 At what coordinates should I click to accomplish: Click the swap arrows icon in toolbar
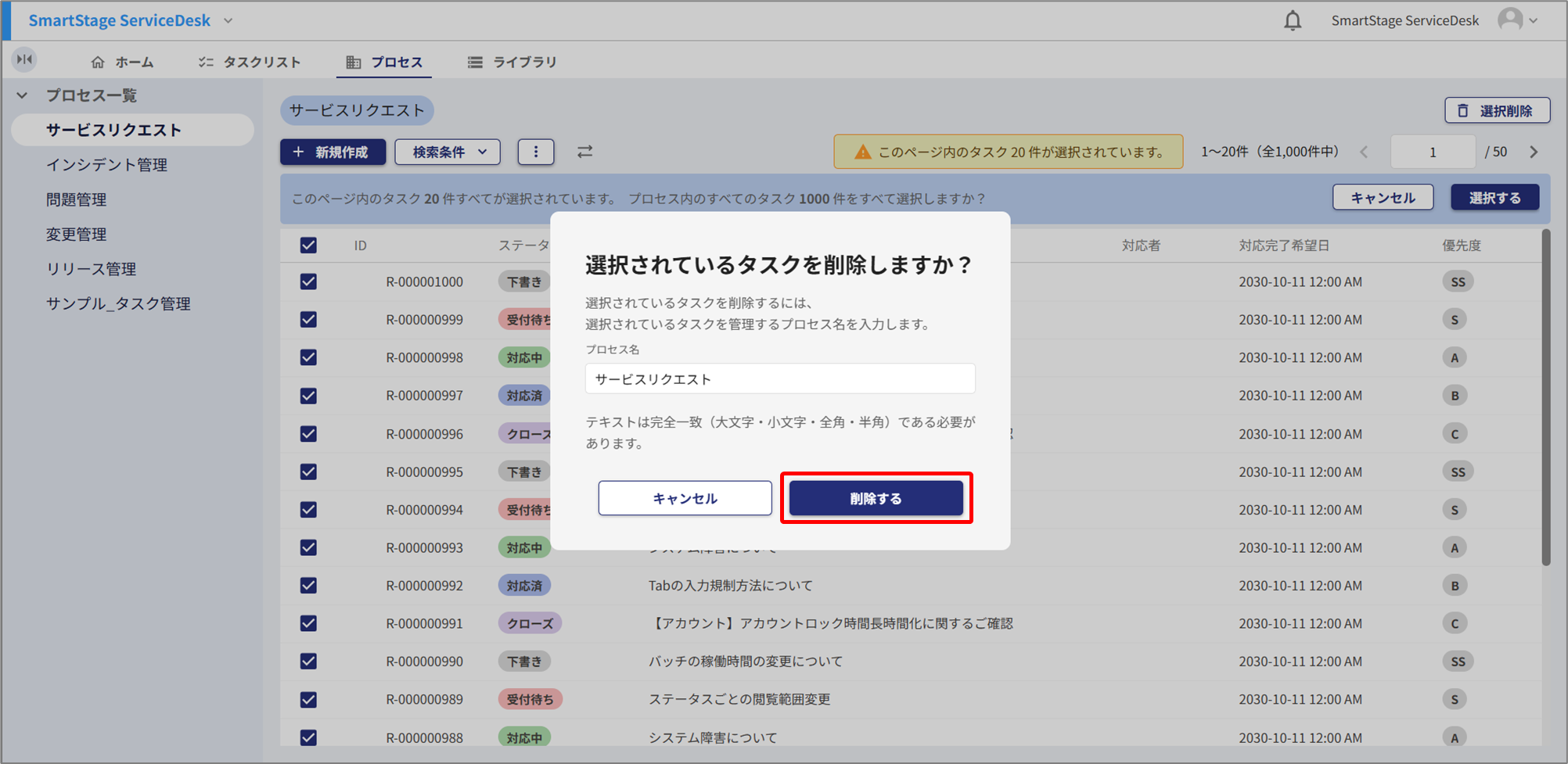pyautogui.click(x=584, y=152)
